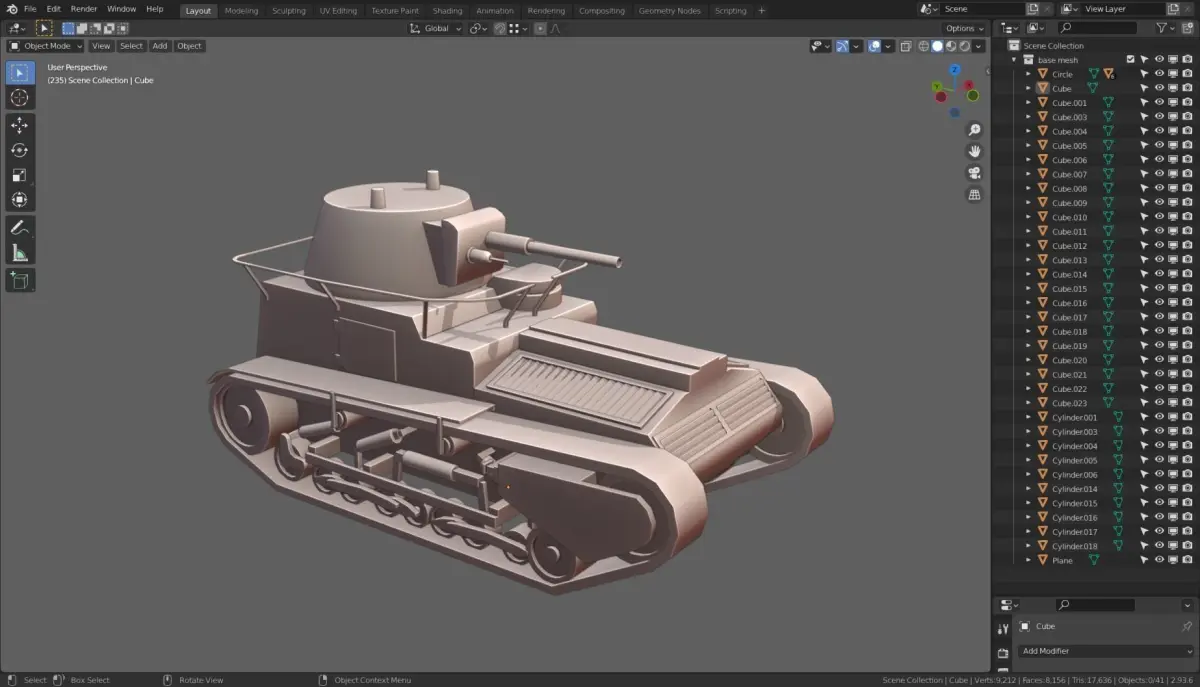This screenshot has height=687, width=1200.
Task: Click the Scene name field
Action: tap(984, 9)
